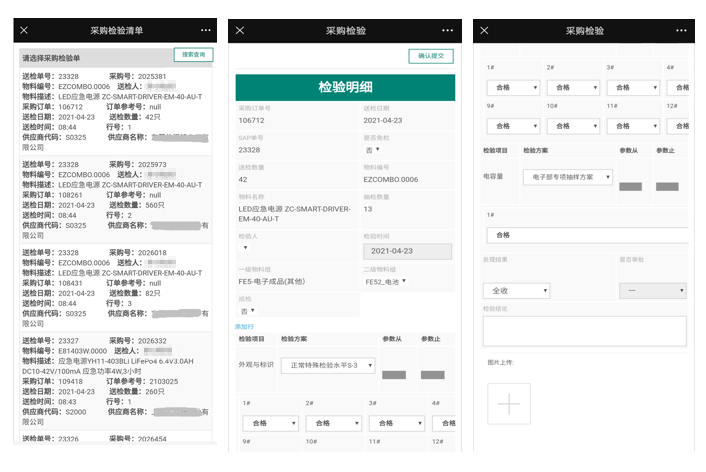Click the 添加行 link
The height and width of the screenshot is (472, 706).
click(244, 327)
